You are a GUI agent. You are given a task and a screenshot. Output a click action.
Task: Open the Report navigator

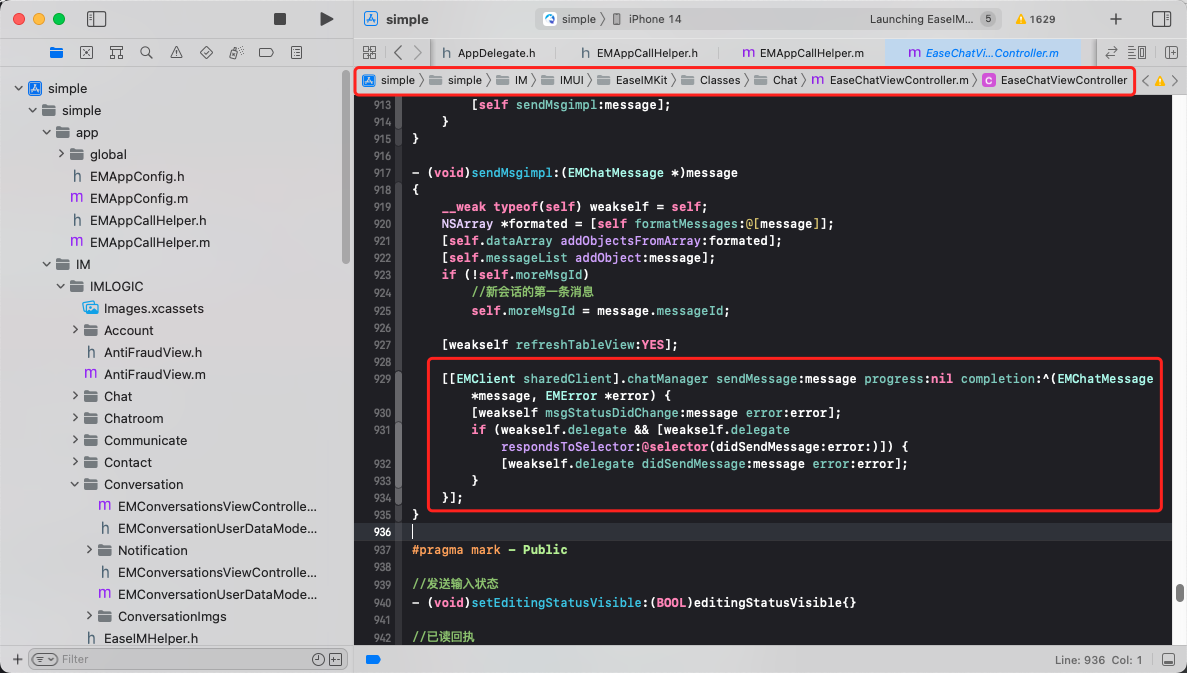click(x=296, y=52)
